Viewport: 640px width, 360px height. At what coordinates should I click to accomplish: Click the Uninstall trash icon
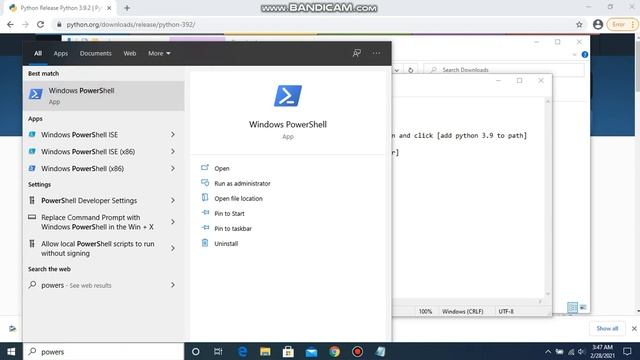click(205, 243)
